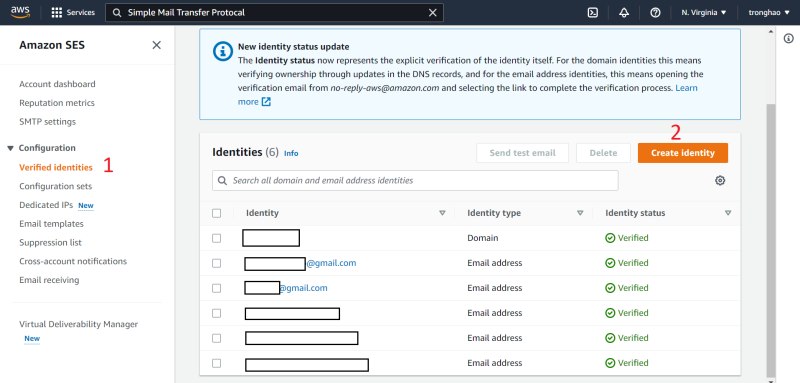Tick the select-all identities checkbox
The height and width of the screenshot is (383, 800).
(x=216, y=213)
